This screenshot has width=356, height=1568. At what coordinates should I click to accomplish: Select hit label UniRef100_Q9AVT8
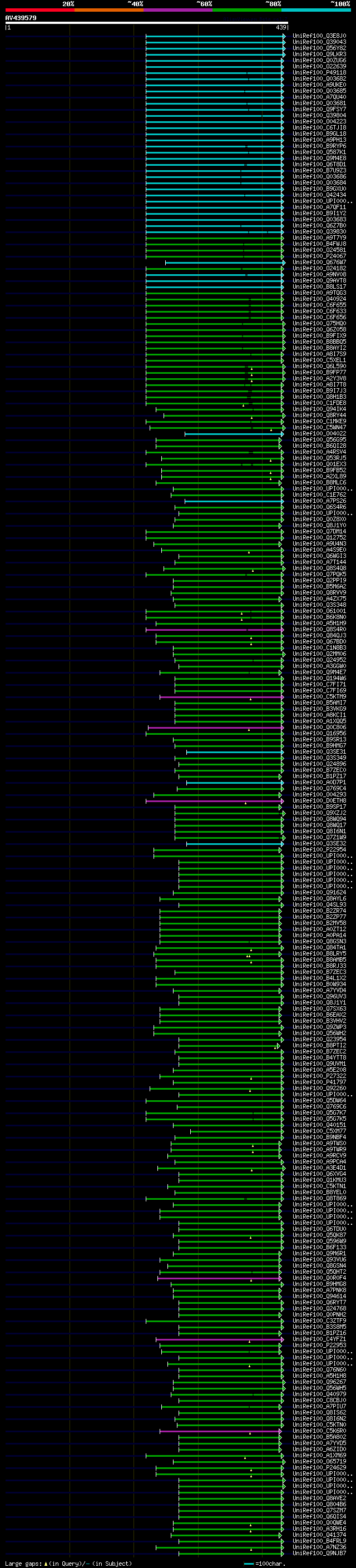[x=319, y=280]
